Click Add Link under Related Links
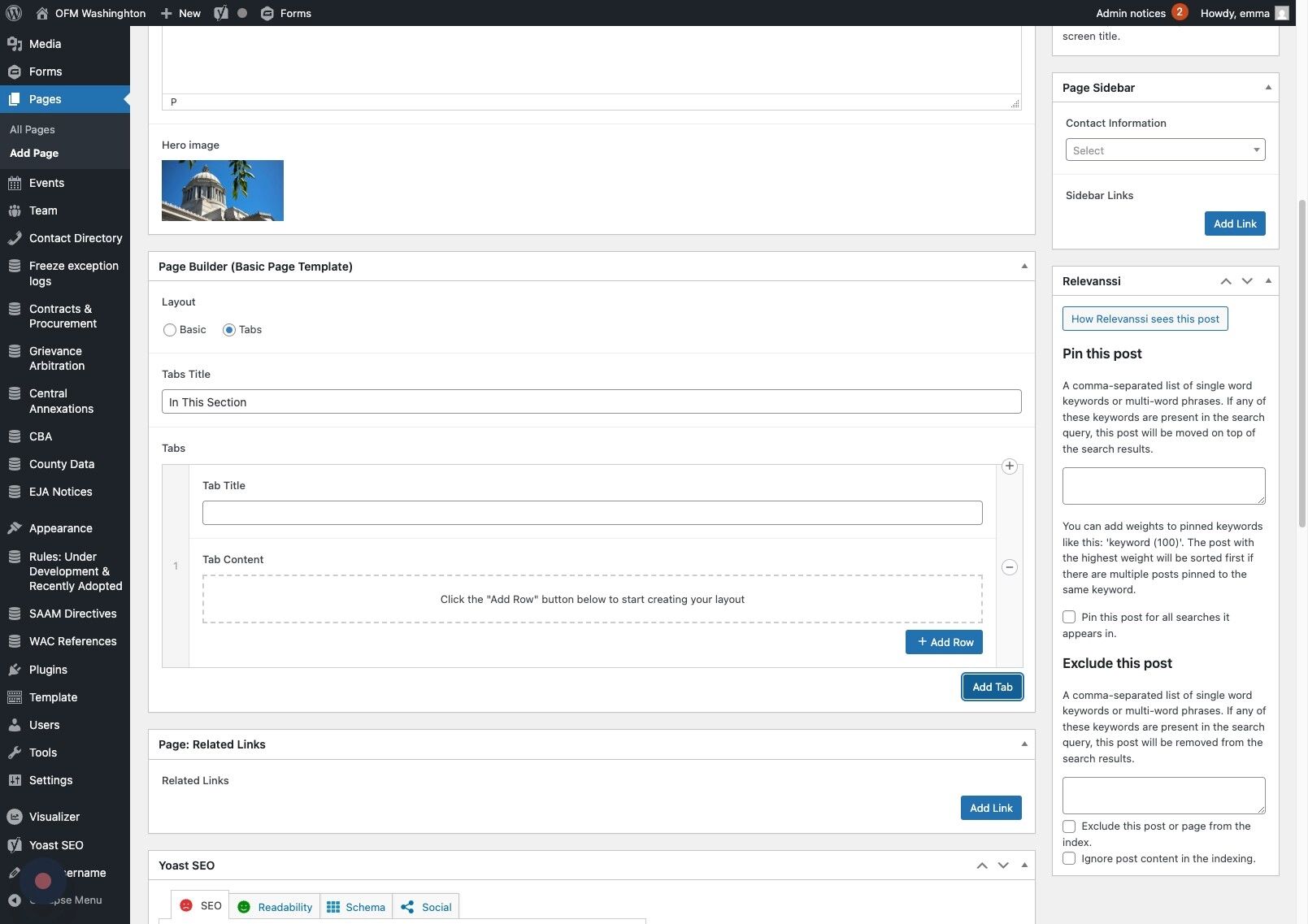Viewport: 1308px width, 924px height. coord(991,808)
